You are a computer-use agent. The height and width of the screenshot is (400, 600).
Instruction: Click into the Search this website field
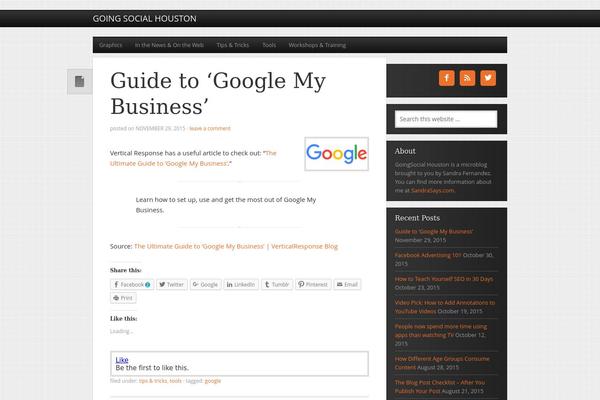(x=446, y=119)
